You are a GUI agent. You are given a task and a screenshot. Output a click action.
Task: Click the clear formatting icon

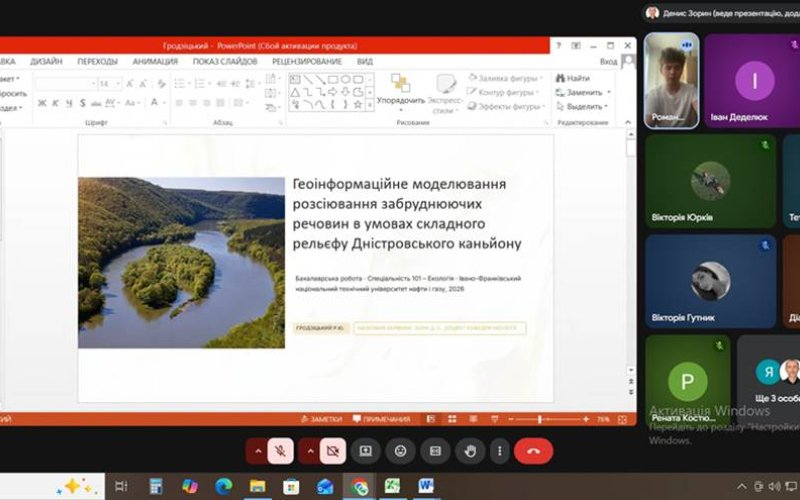[x=162, y=84]
